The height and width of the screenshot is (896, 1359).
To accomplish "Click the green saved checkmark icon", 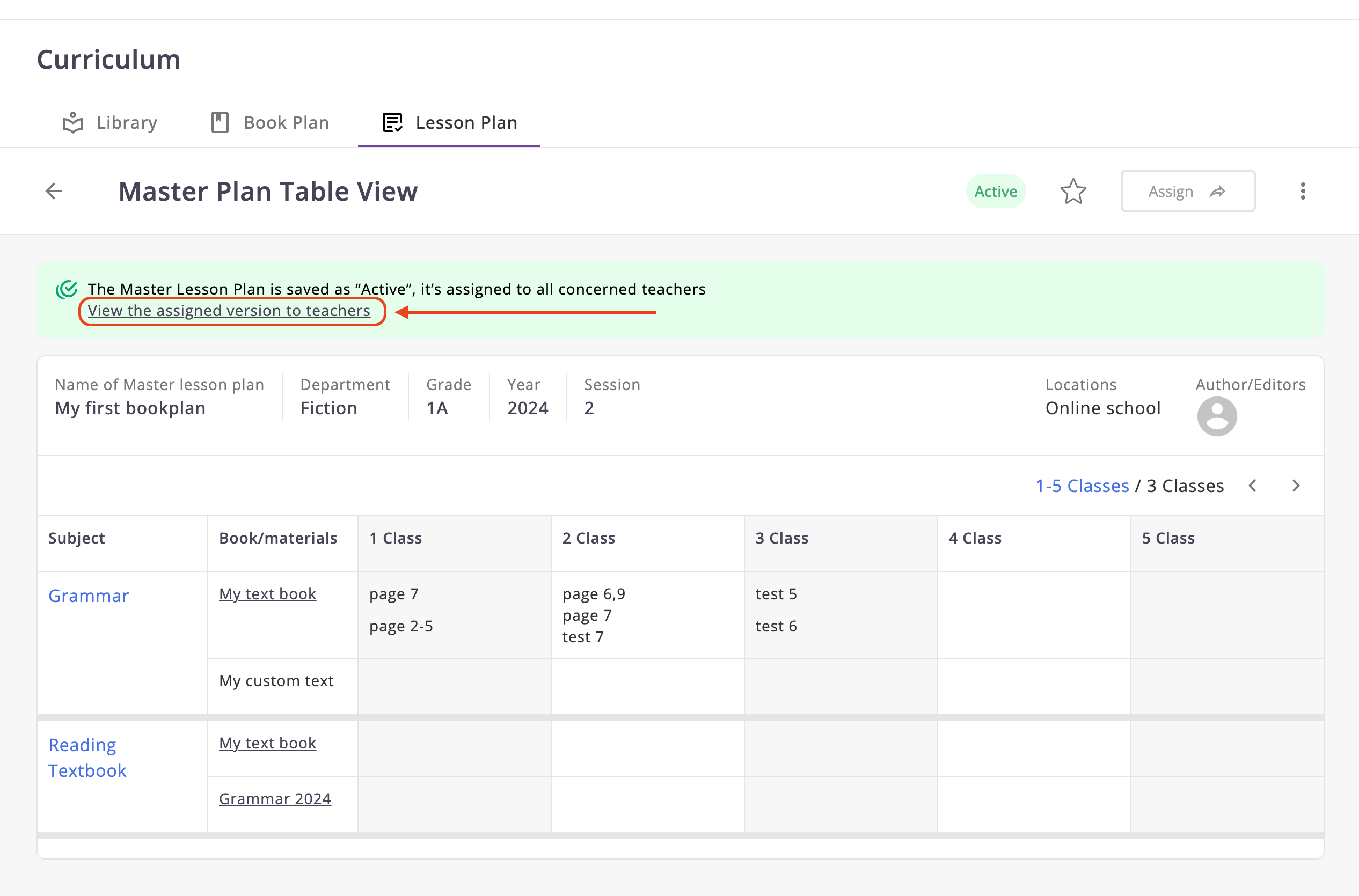I will point(67,290).
